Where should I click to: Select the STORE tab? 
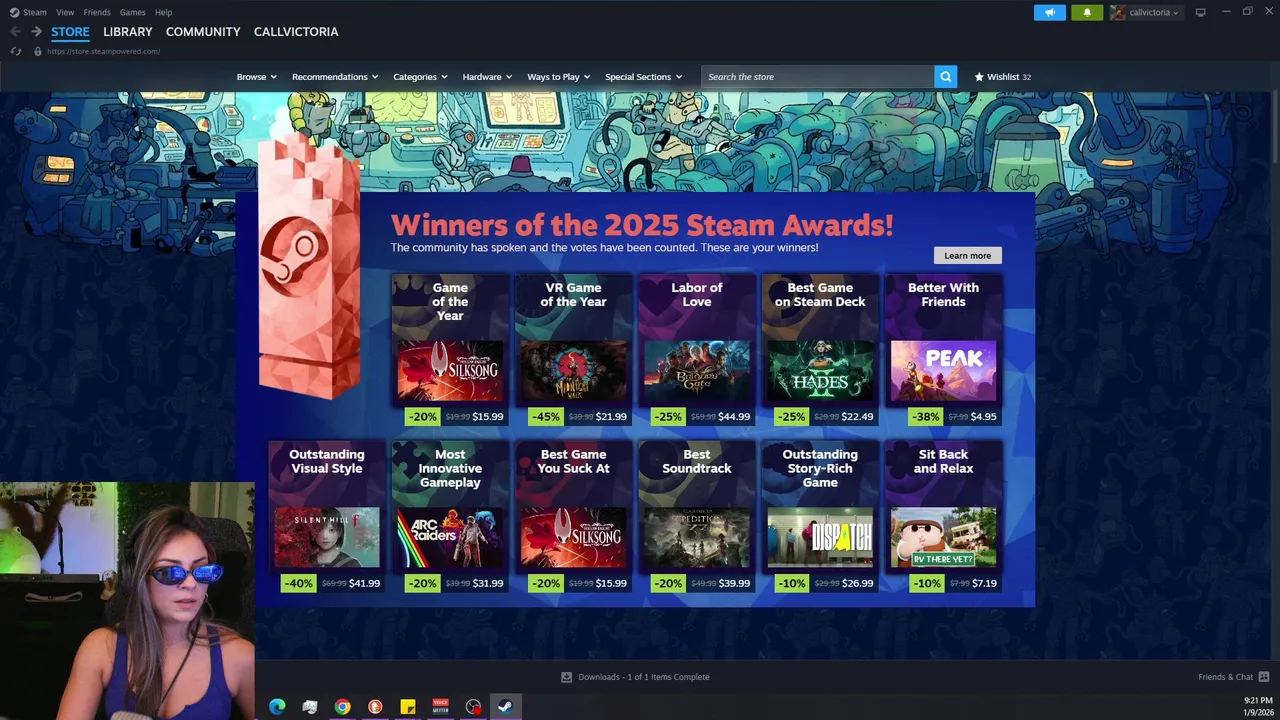click(70, 32)
